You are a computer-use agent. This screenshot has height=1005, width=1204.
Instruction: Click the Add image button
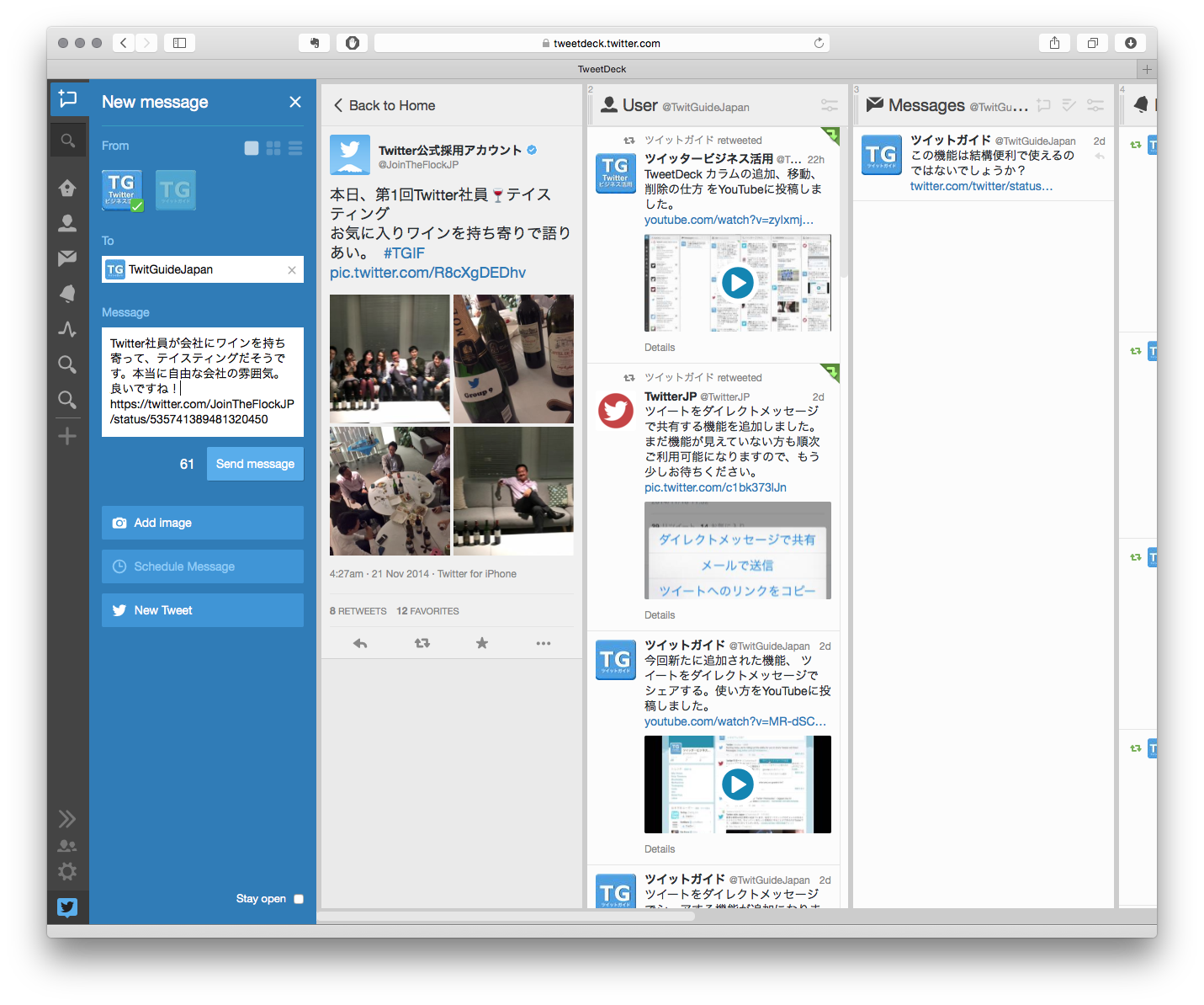203,523
